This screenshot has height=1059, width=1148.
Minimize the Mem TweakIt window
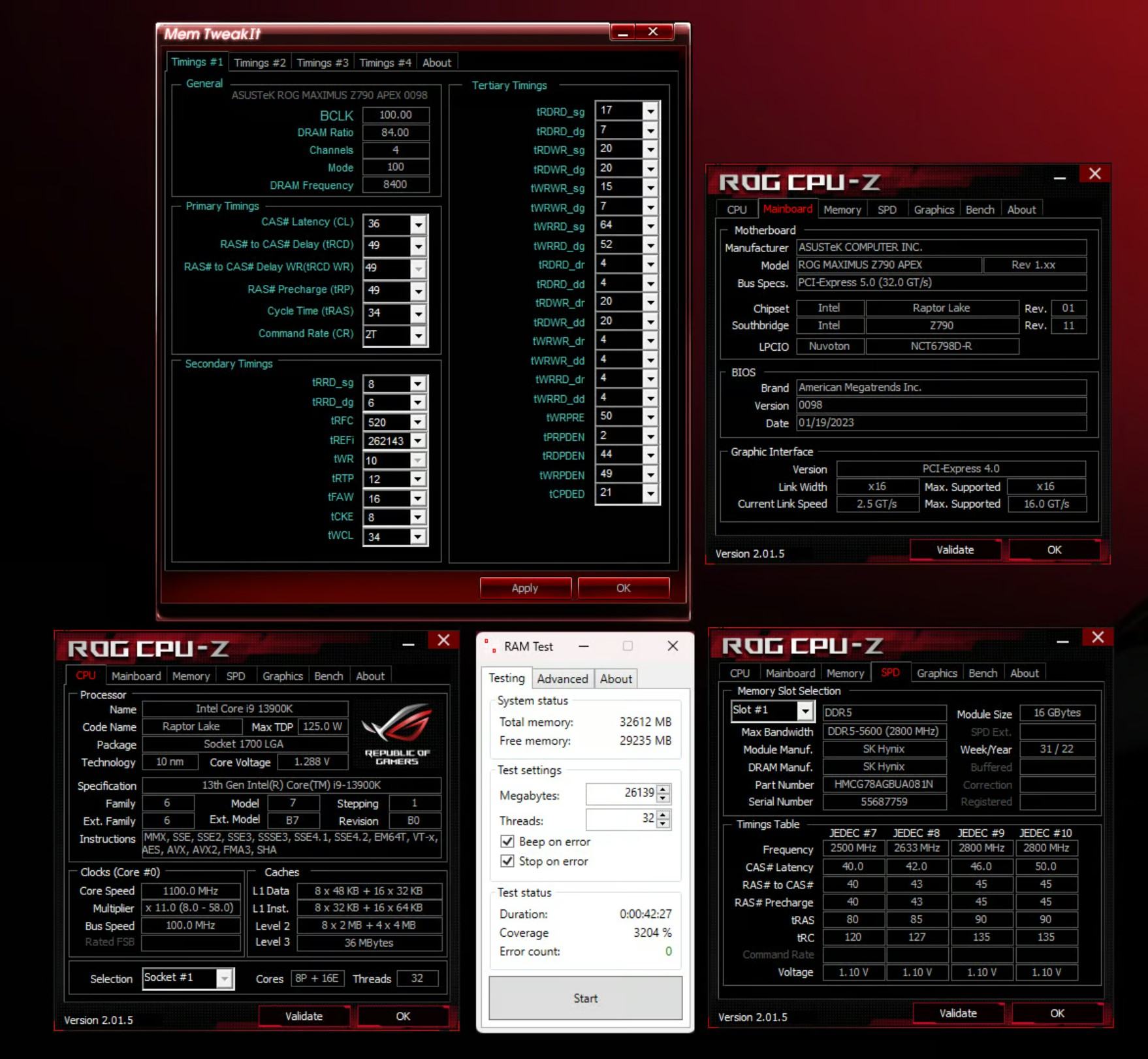coord(623,32)
